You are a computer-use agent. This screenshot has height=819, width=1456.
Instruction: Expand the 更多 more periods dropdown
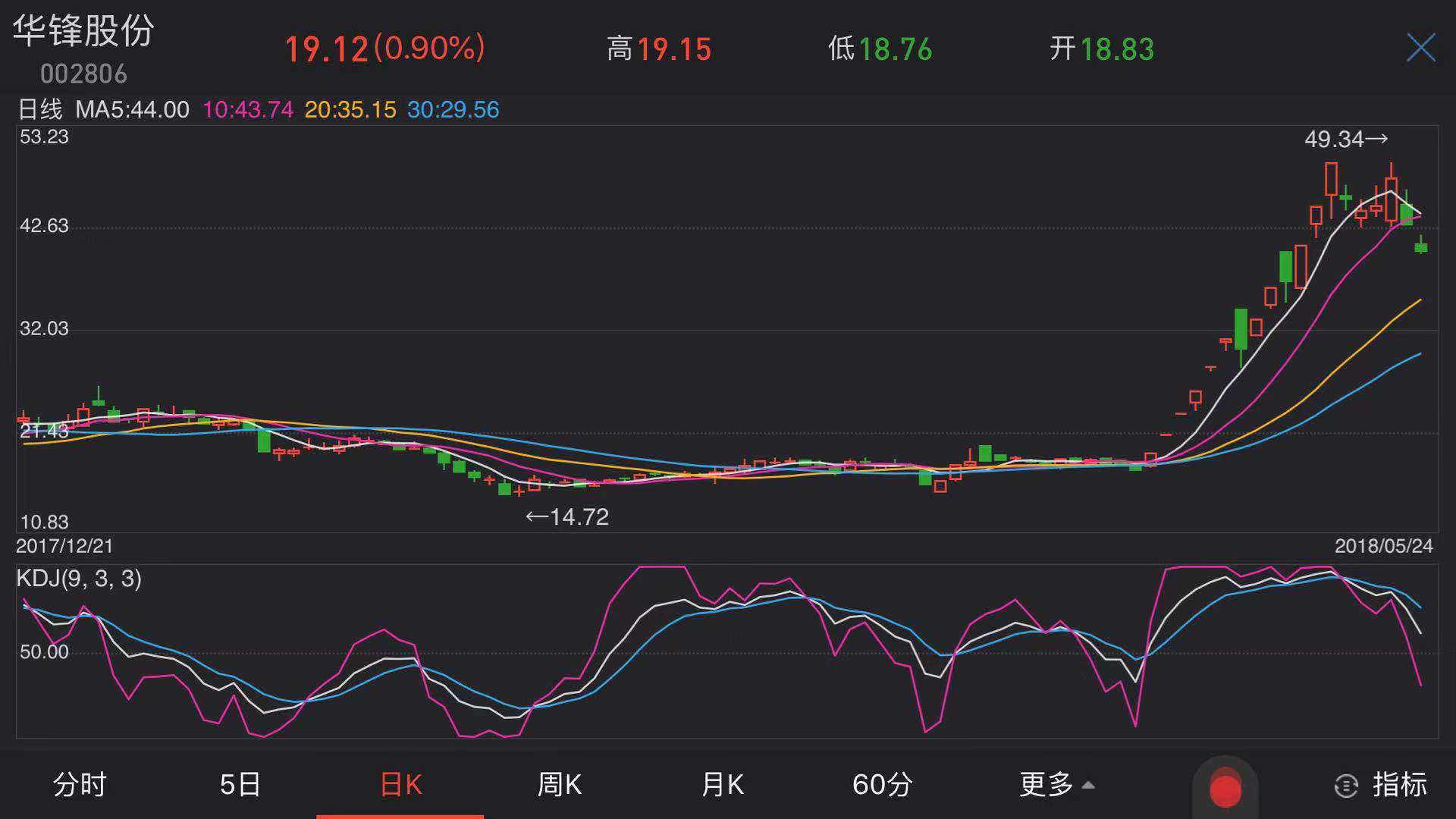coord(1056,784)
